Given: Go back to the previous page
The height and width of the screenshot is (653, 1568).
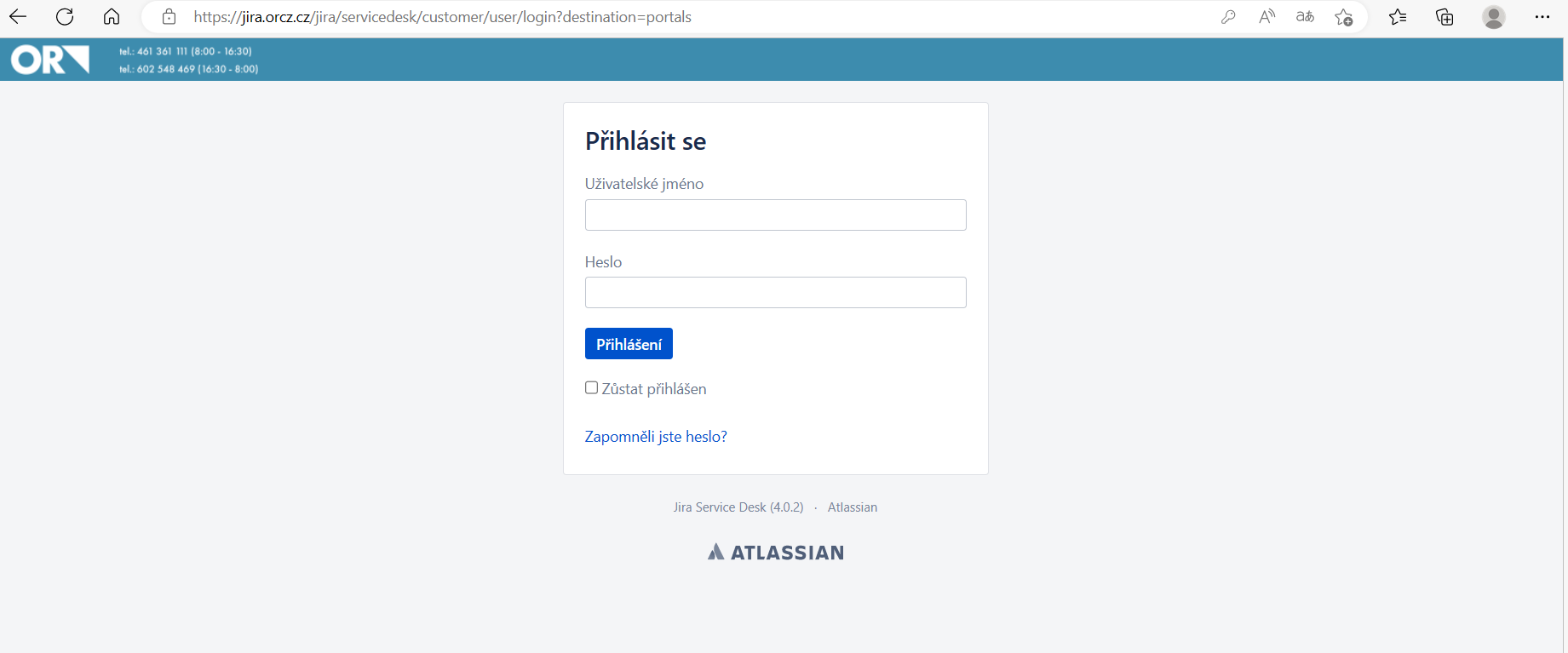Looking at the screenshot, I should tap(18, 17).
